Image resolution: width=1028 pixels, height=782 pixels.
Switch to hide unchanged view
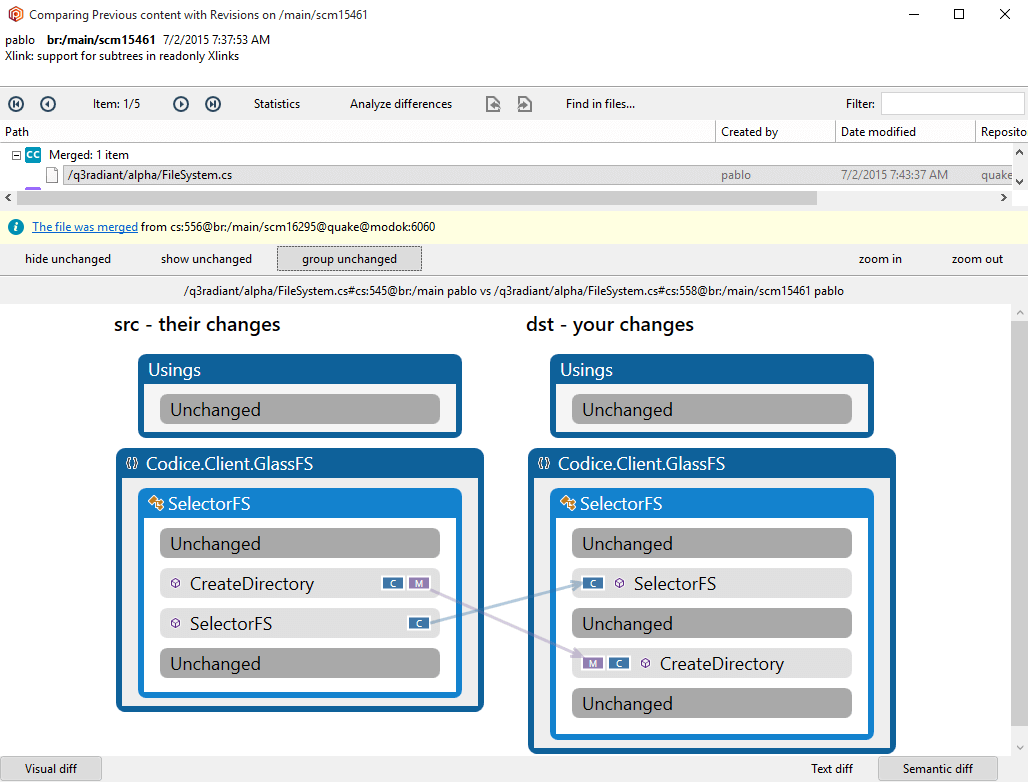point(67,258)
